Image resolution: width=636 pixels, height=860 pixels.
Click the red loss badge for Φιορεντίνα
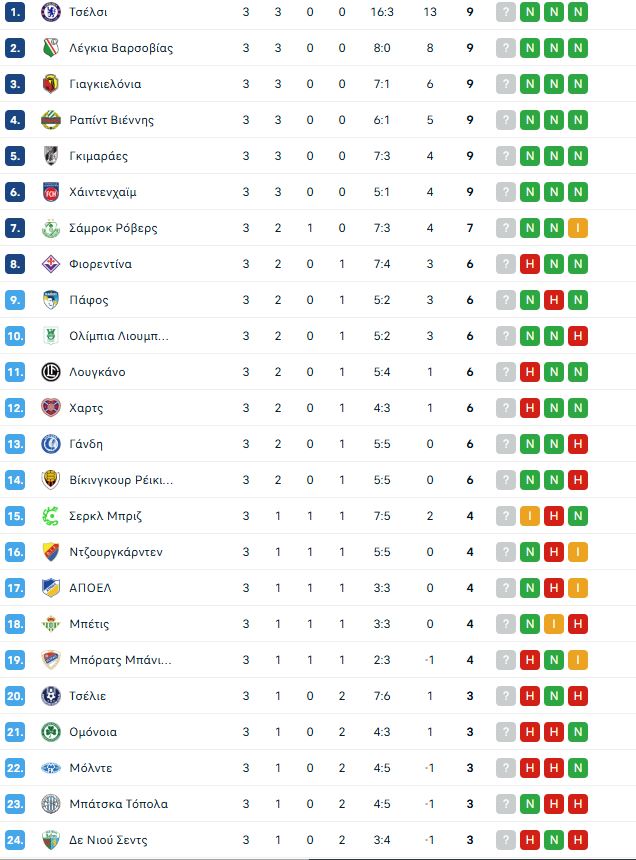[x=530, y=264]
